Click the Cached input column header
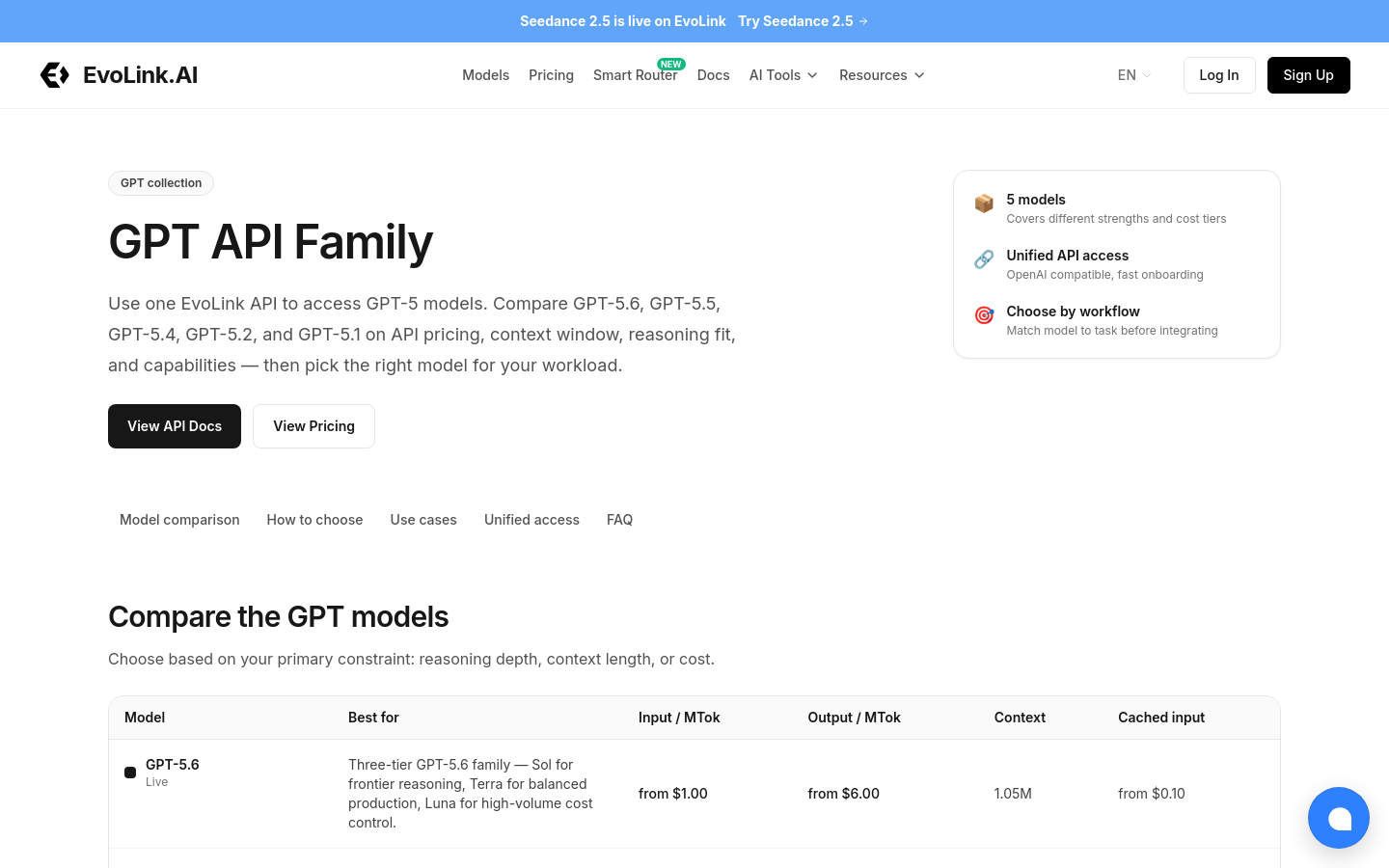Screen dimensions: 1389x868 [1161, 718]
